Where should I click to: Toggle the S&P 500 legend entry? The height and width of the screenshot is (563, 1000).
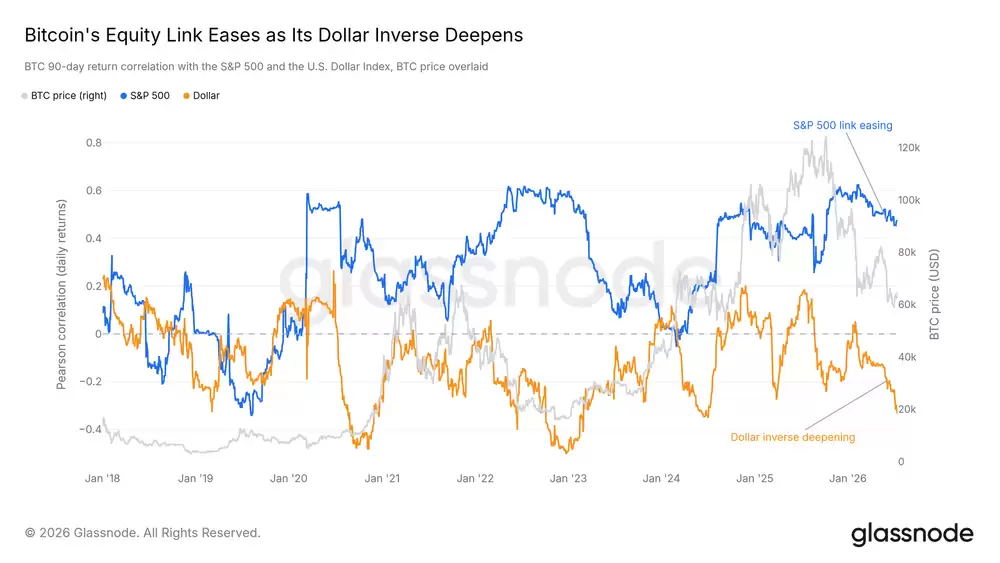click(145, 96)
